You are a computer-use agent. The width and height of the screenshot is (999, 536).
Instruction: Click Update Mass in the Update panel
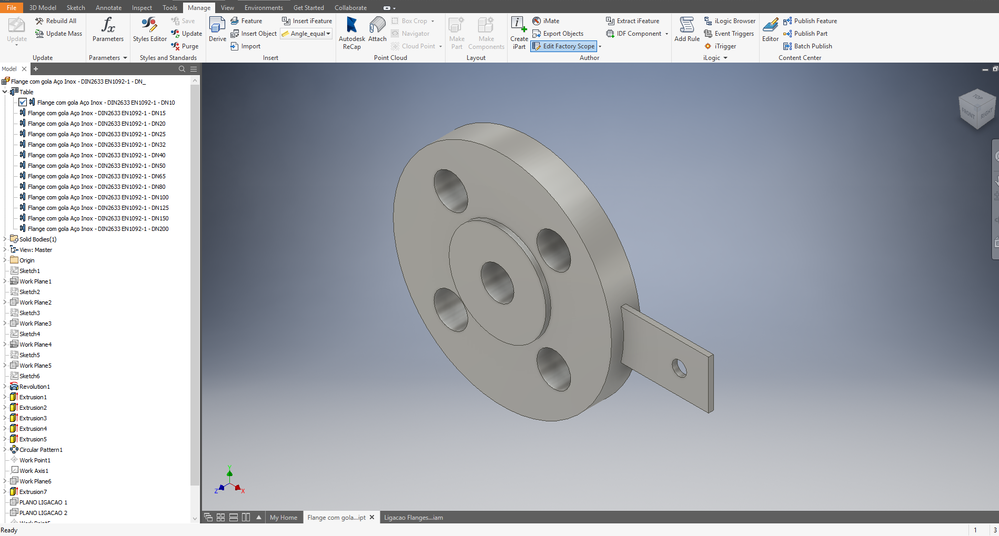point(59,33)
